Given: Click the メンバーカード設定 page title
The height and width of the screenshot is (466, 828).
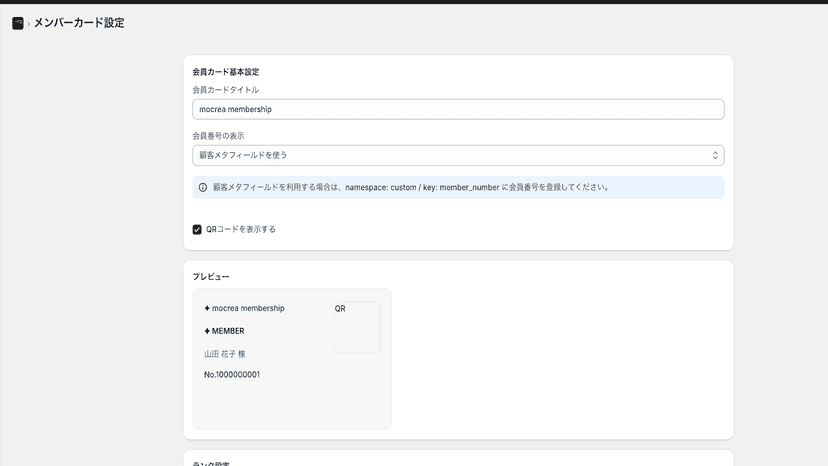Looking at the screenshot, I should [x=79, y=23].
